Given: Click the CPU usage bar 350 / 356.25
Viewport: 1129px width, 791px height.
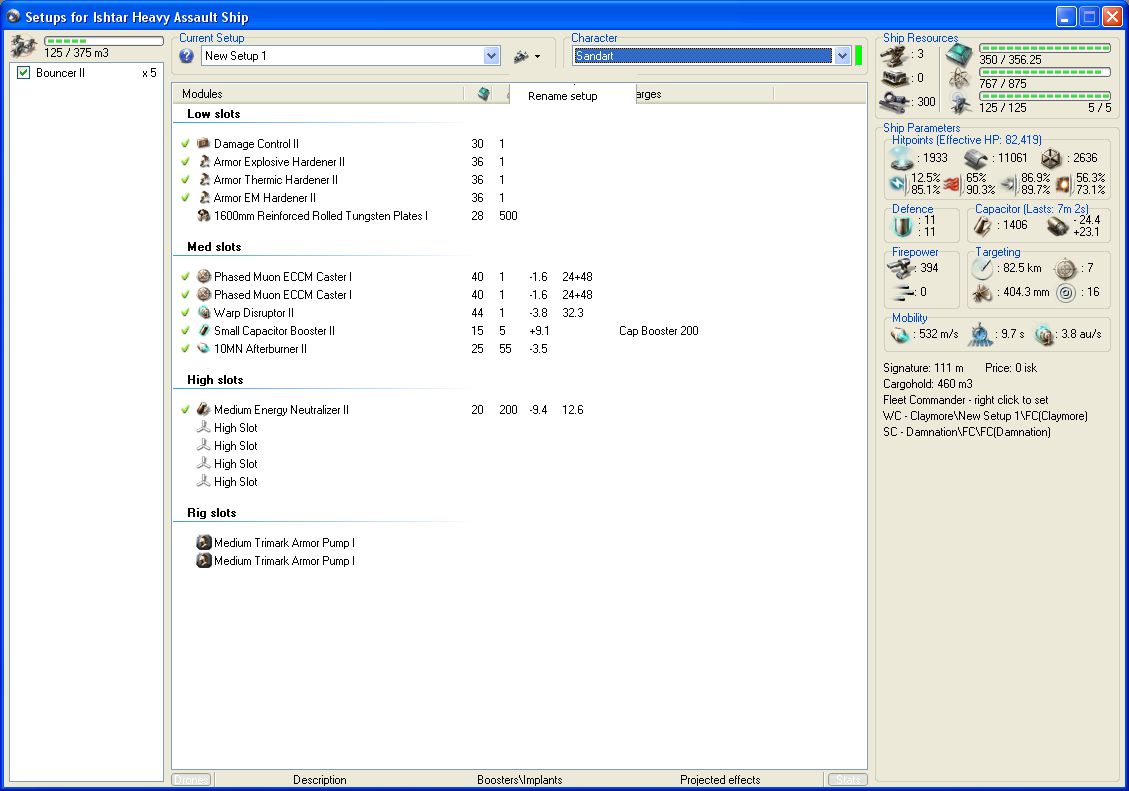Looking at the screenshot, I should [1044, 48].
